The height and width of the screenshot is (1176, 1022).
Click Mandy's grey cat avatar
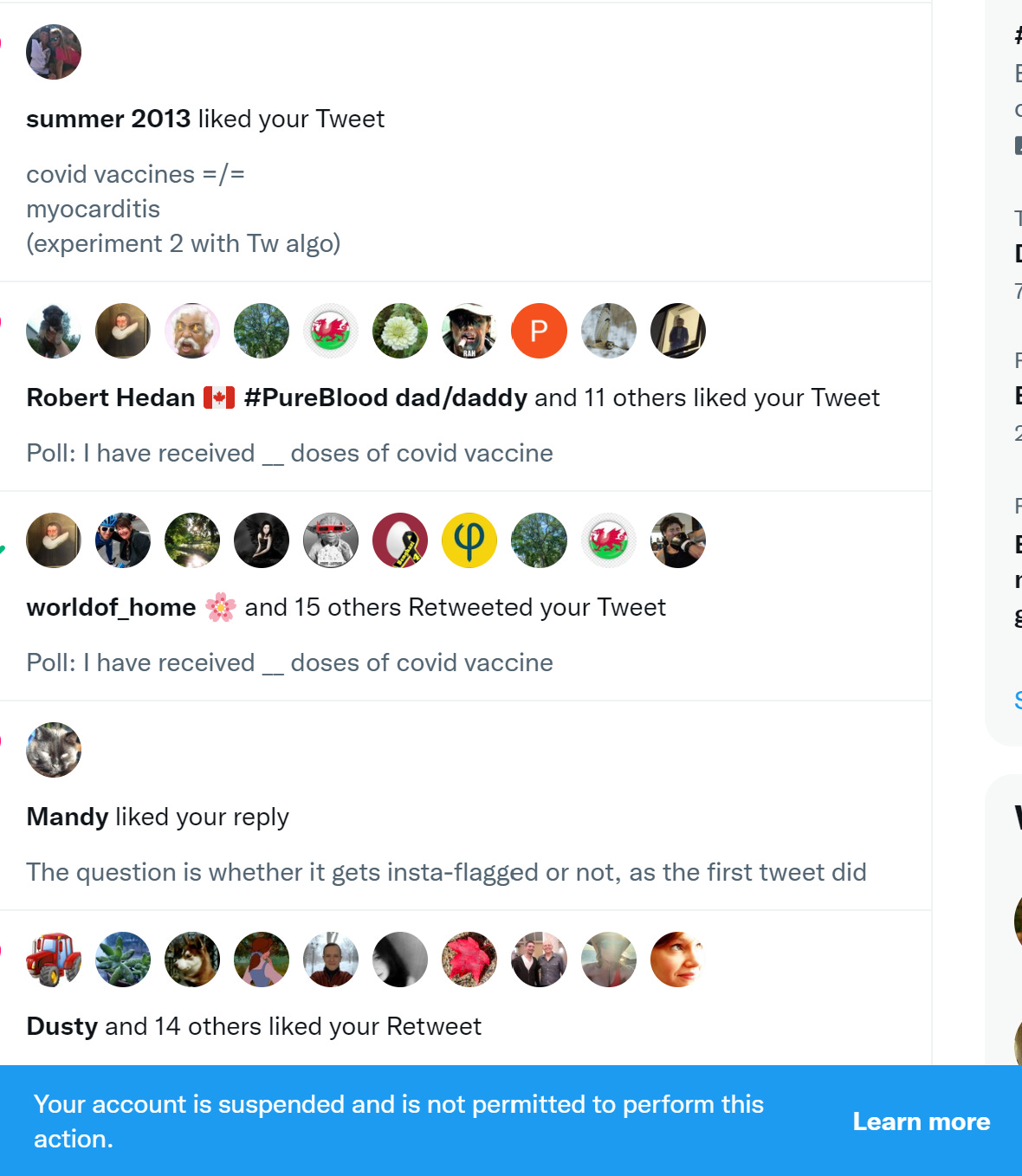pos(54,750)
